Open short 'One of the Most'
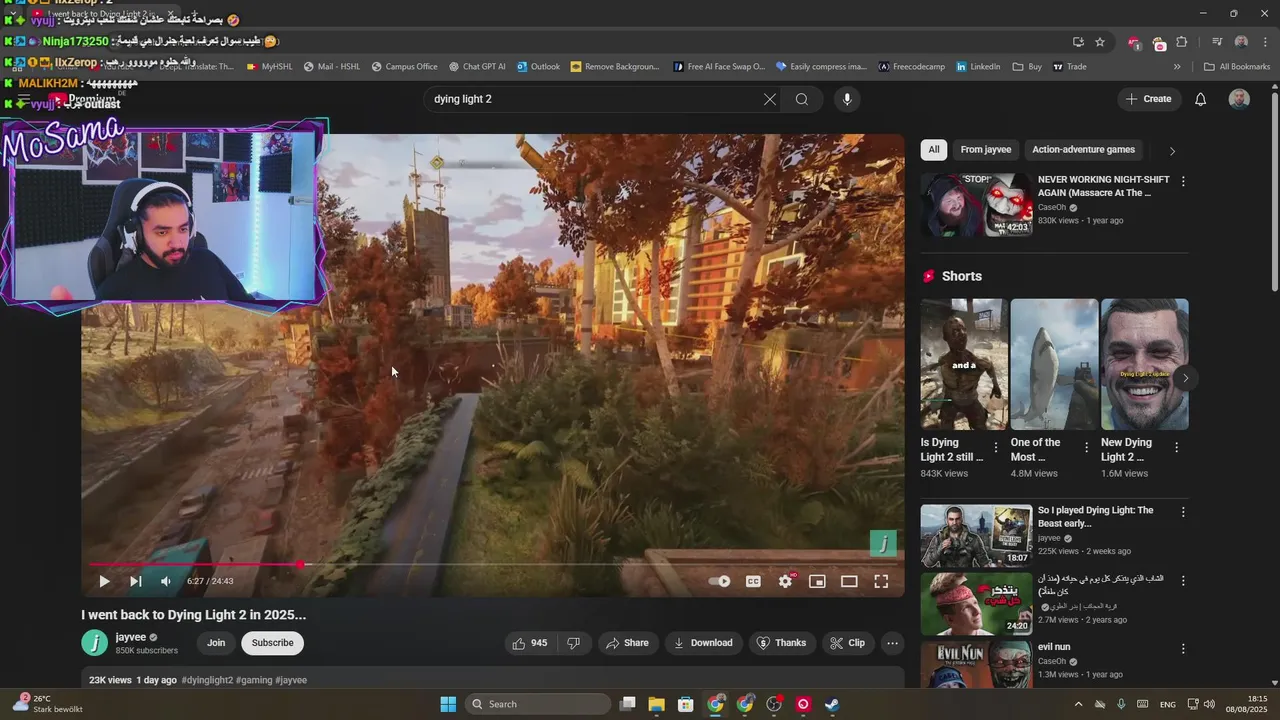 (x=1054, y=364)
